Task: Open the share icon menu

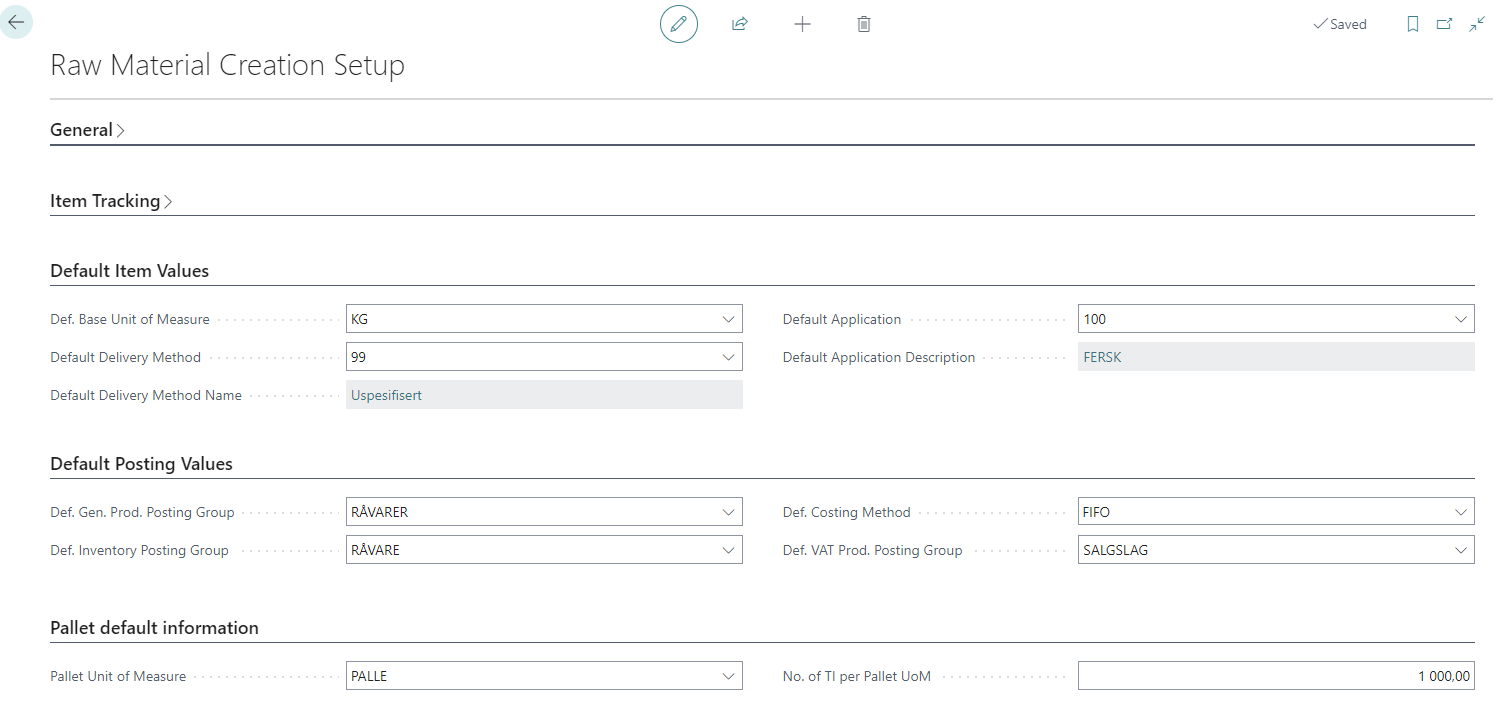Action: (x=740, y=24)
